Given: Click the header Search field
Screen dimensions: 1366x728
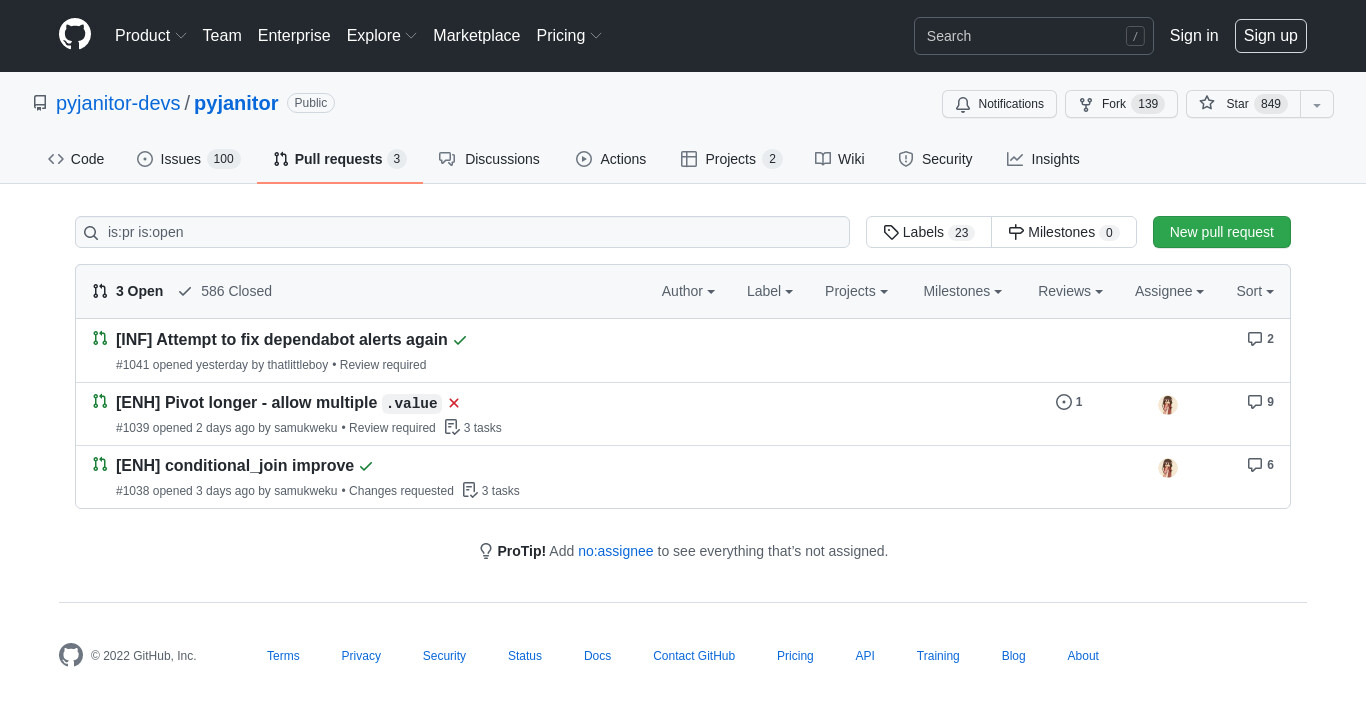Looking at the screenshot, I should (1034, 36).
